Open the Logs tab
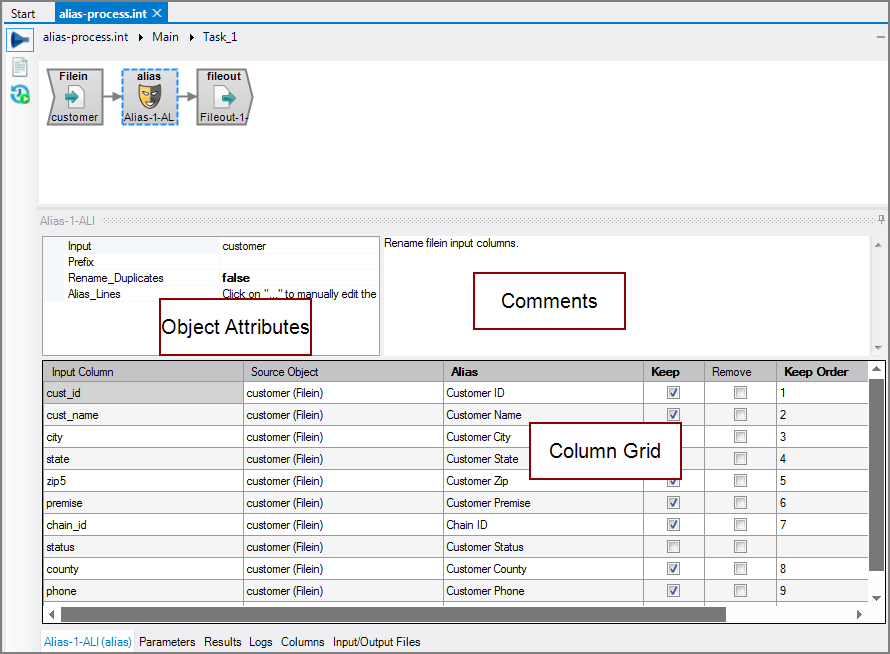 pos(260,642)
